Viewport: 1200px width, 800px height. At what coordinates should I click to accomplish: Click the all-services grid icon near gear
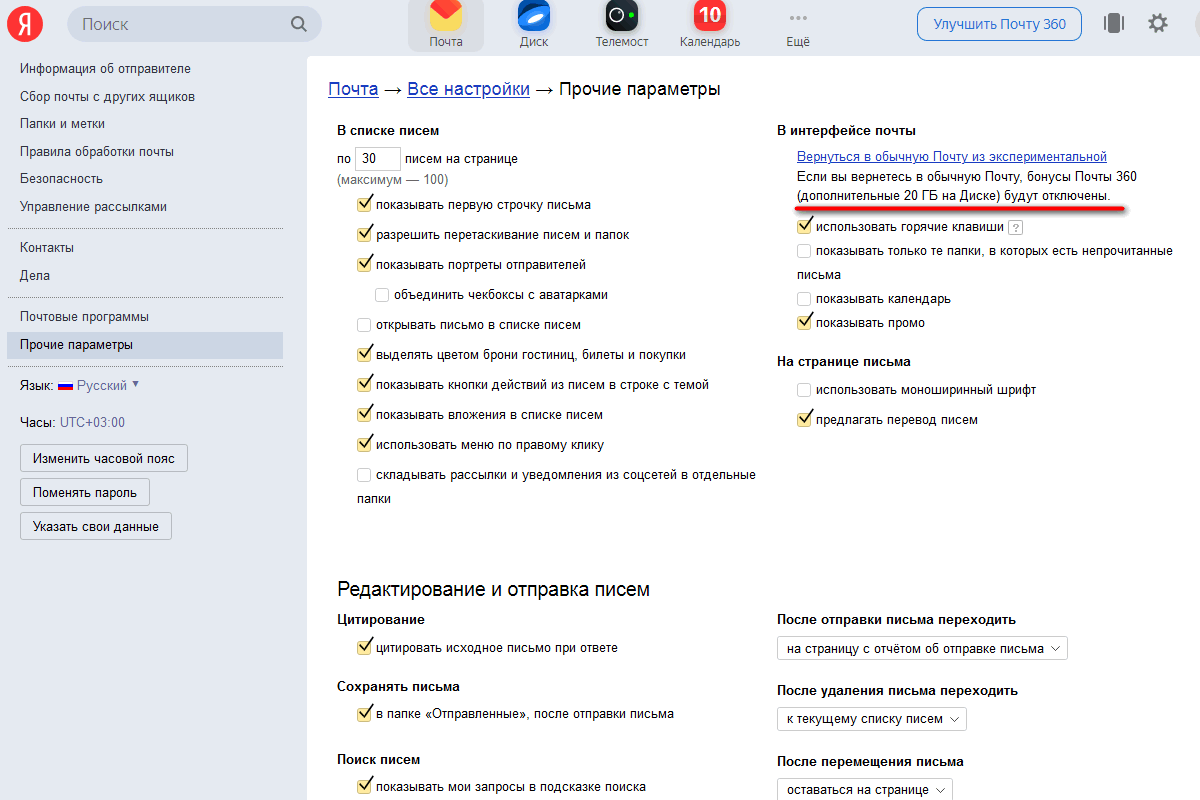(1113, 23)
